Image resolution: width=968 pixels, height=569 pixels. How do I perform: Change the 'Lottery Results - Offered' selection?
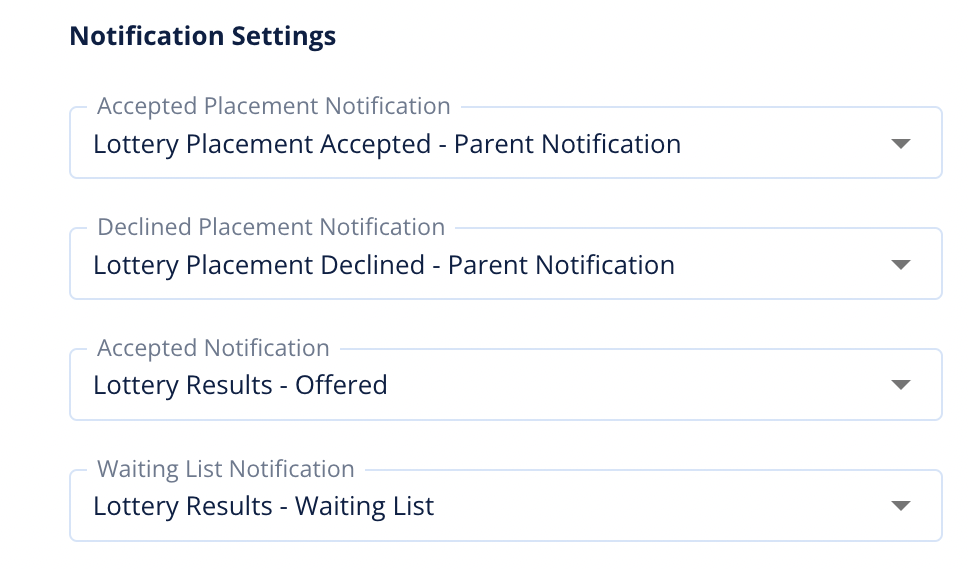[x=240, y=385]
